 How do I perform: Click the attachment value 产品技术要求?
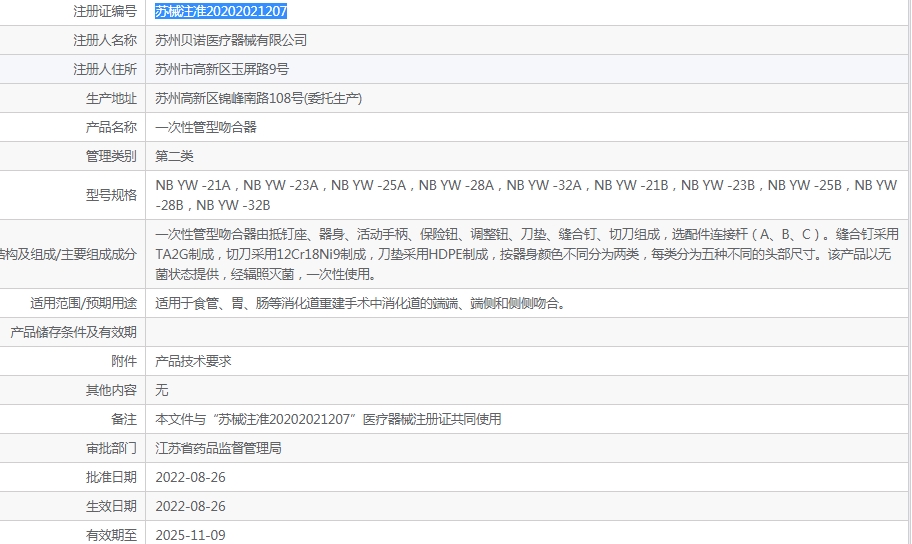click(x=193, y=361)
